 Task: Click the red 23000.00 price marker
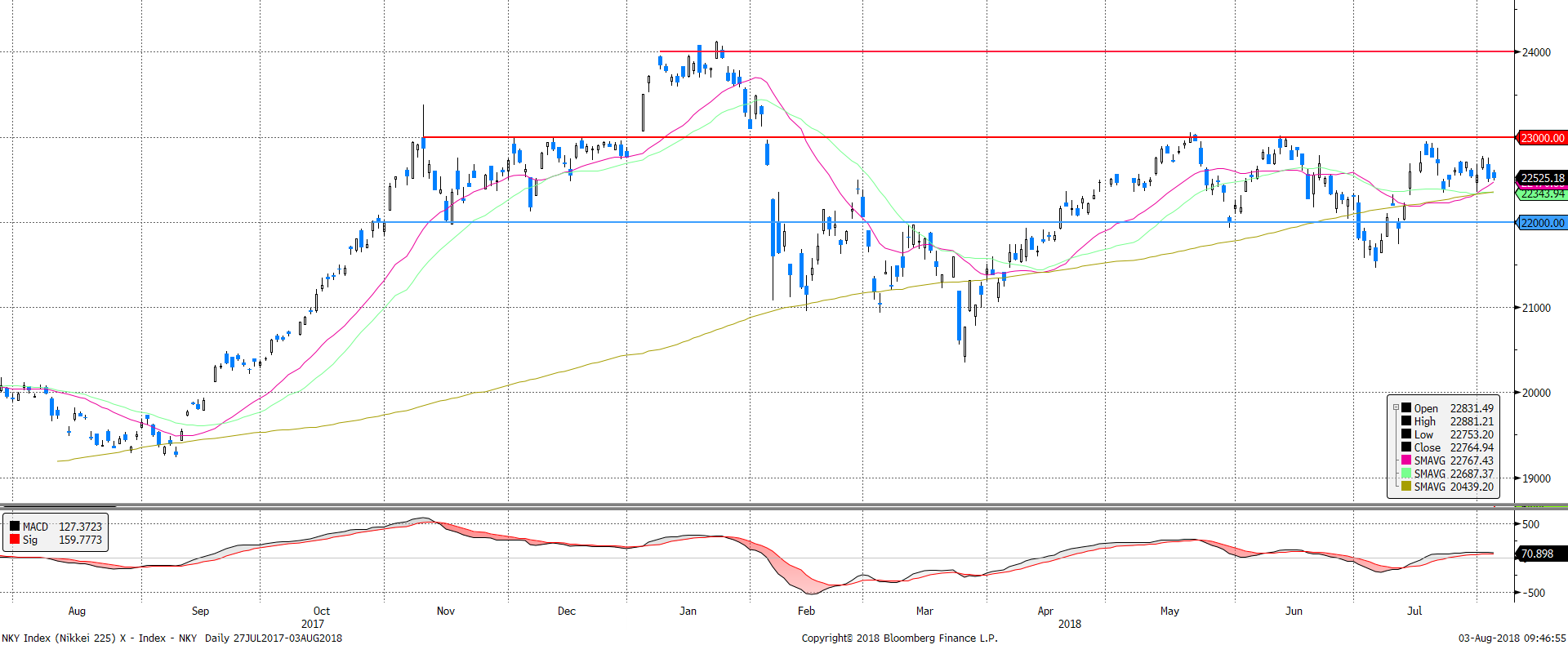(x=1542, y=138)
